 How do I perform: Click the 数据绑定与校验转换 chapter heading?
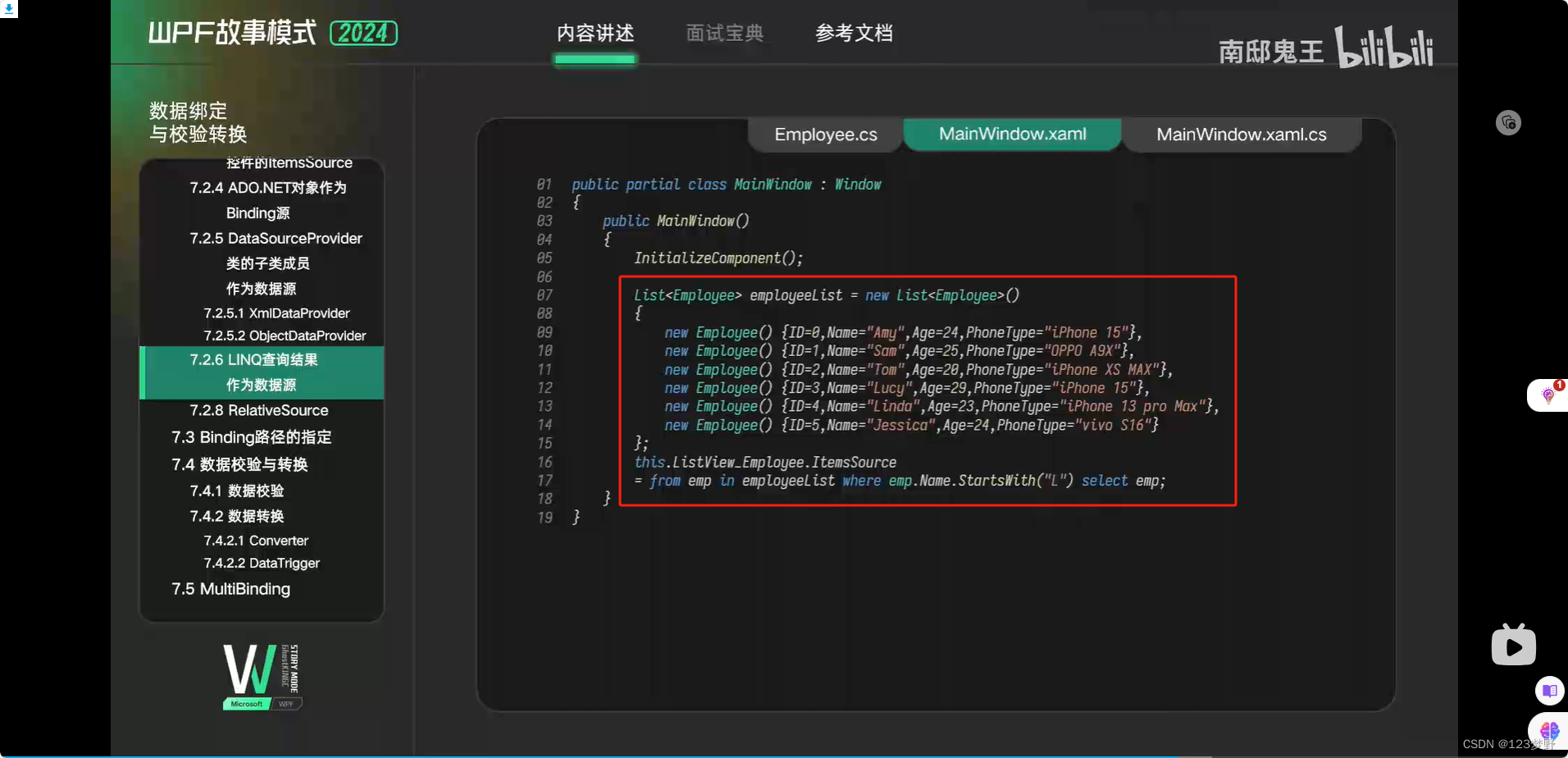pos(198,122)
